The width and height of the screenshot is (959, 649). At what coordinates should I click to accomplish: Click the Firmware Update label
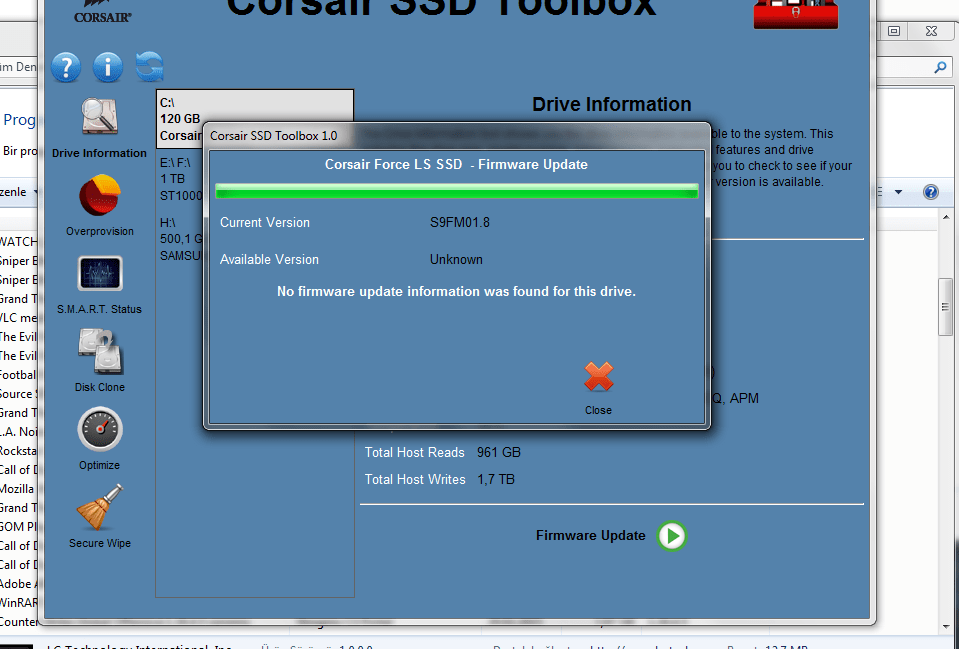click(590, 536)
